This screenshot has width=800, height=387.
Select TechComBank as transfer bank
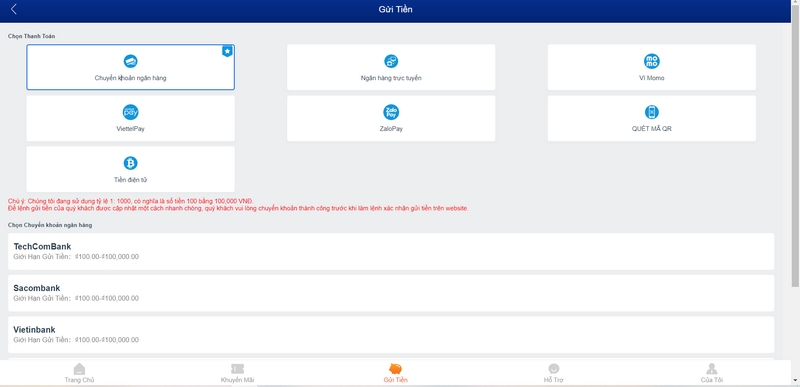click(391, 251)
